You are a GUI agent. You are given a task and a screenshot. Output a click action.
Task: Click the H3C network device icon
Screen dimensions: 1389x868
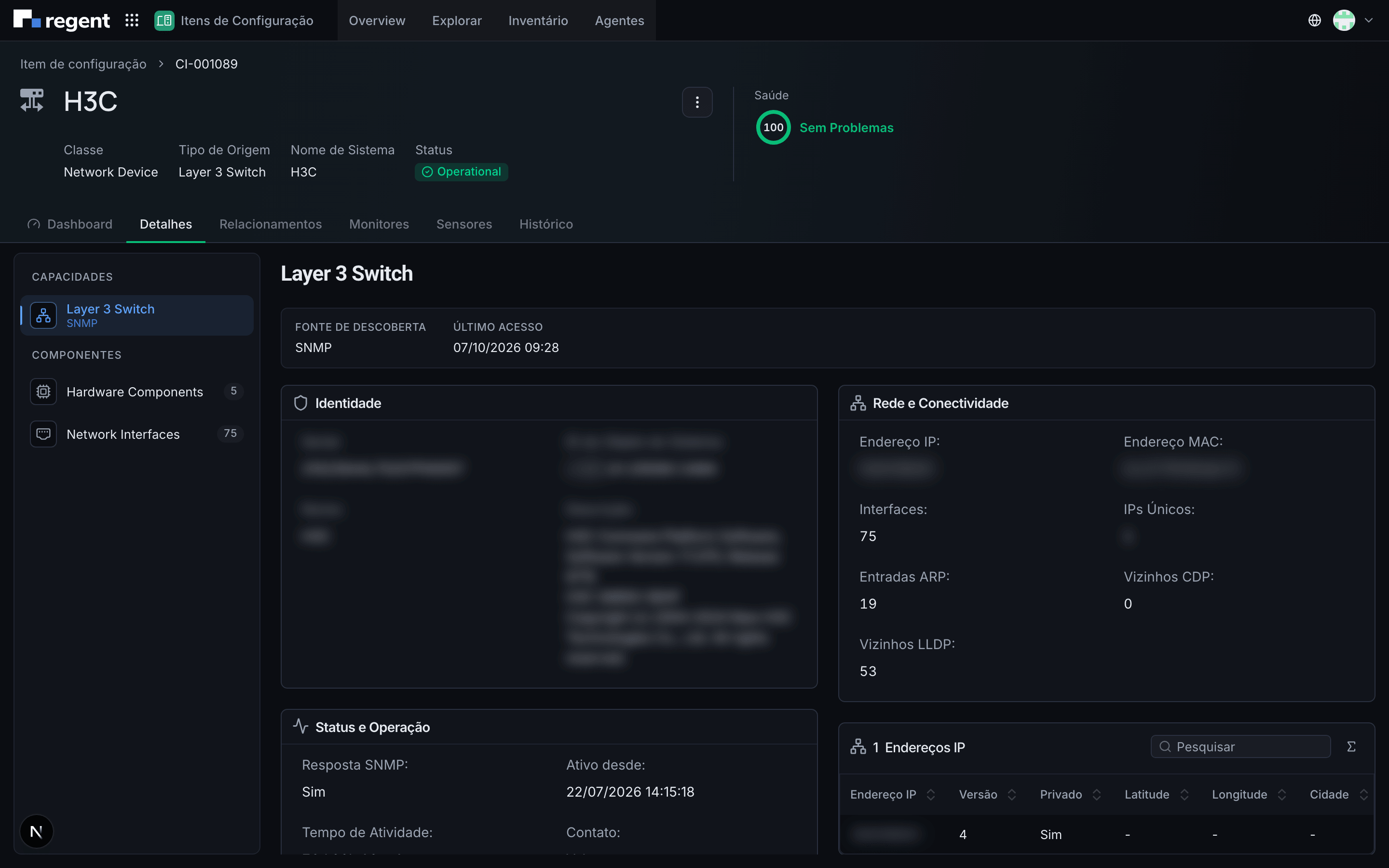coord(32,100)
